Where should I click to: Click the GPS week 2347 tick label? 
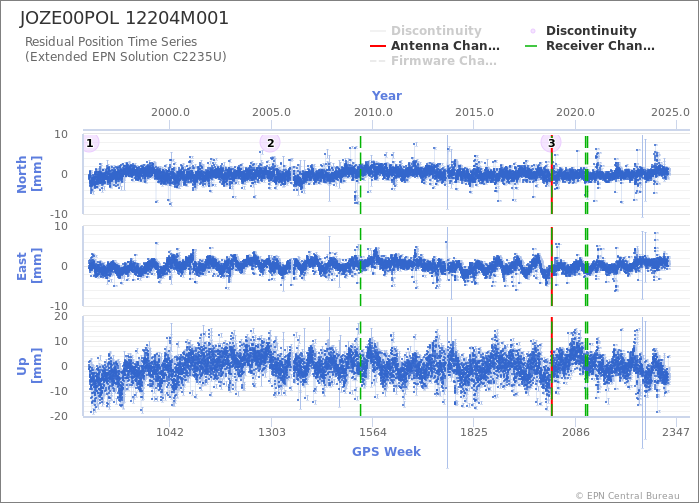coord(676,432)
